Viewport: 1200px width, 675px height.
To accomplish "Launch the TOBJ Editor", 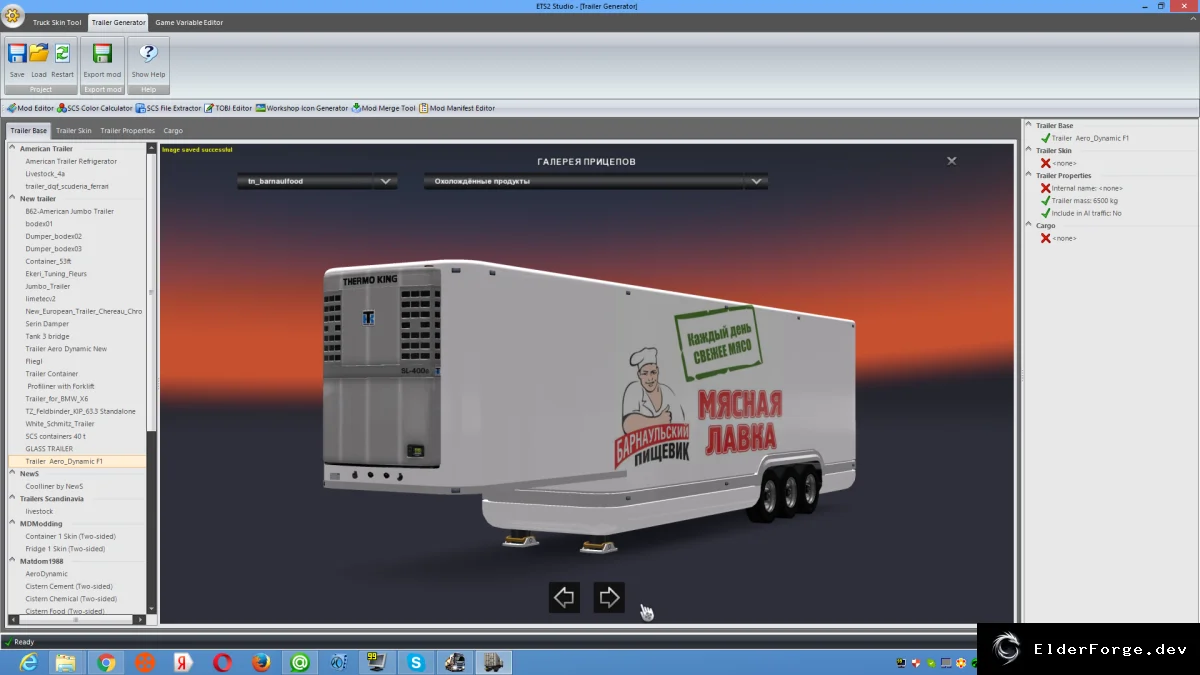I will pos(228,108).
